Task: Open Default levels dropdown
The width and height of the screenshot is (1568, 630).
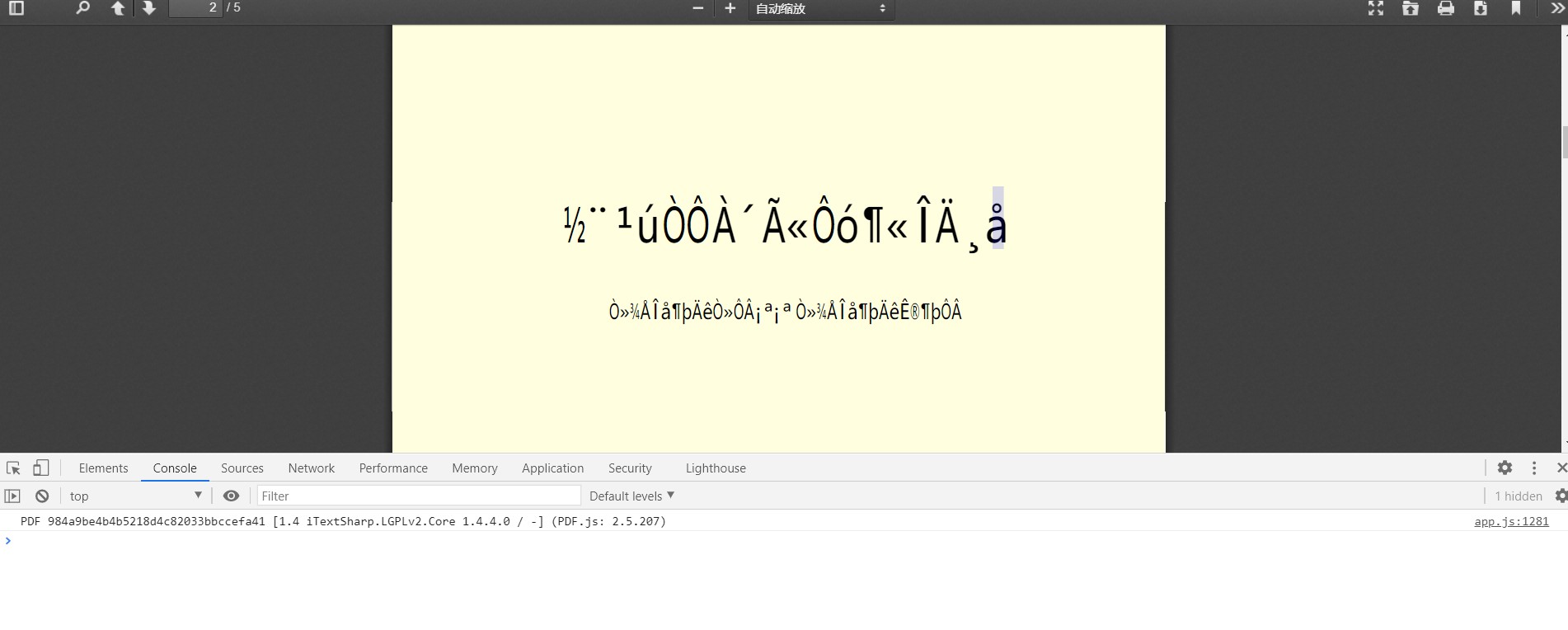Action: (x=631, y=496)
